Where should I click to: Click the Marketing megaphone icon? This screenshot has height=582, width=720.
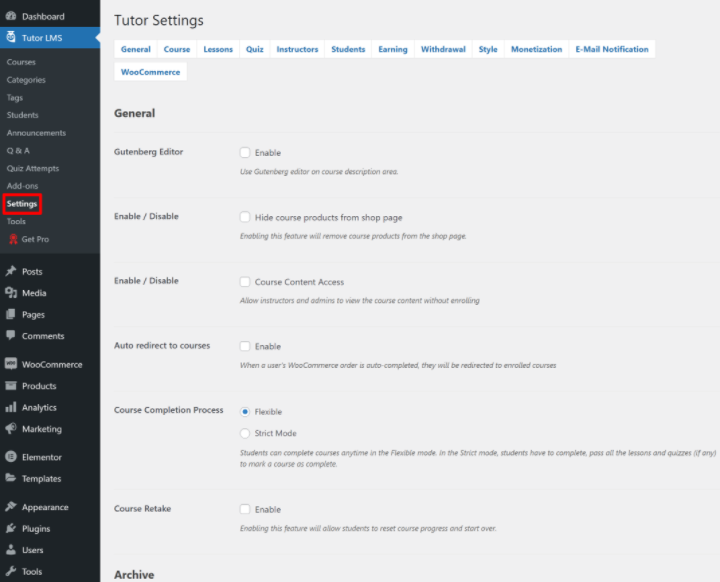pyautogui.click(x=10, y=429)
